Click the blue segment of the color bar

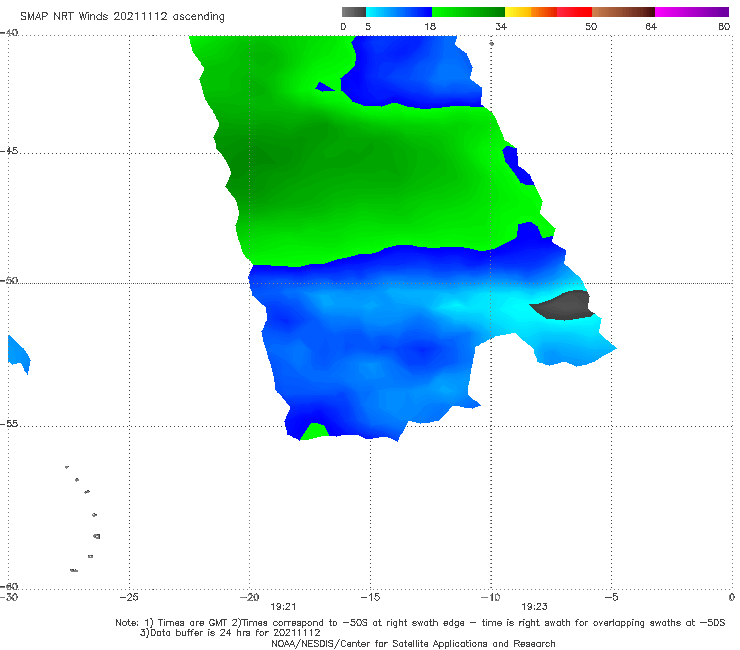[x=399, y=12]
